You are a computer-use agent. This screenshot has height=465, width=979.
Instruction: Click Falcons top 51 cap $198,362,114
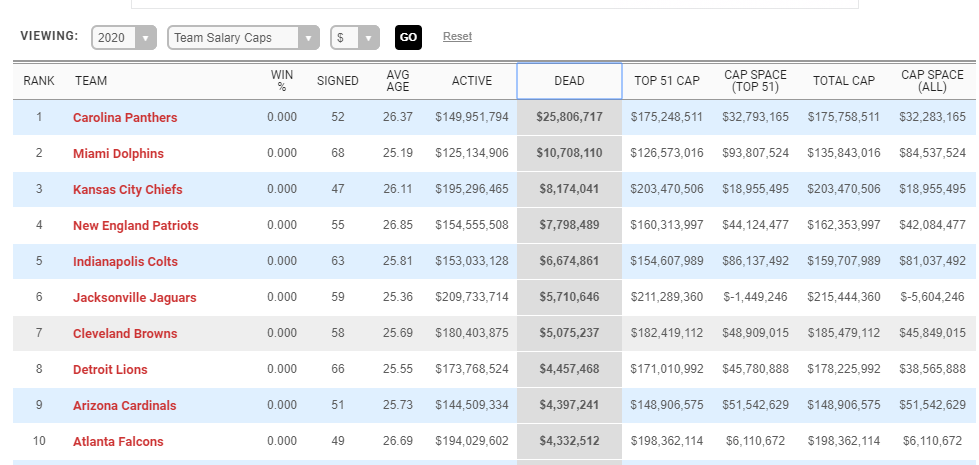pyautogui.click(x=667, y=441)
